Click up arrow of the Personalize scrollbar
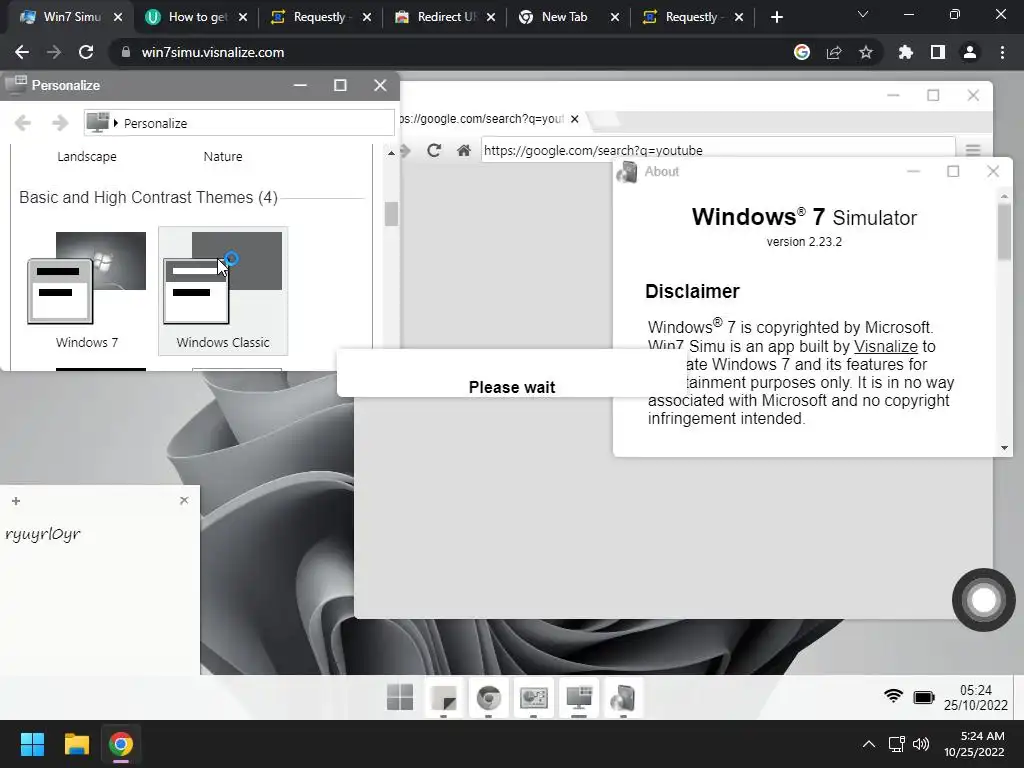 [x=391, y=153]
